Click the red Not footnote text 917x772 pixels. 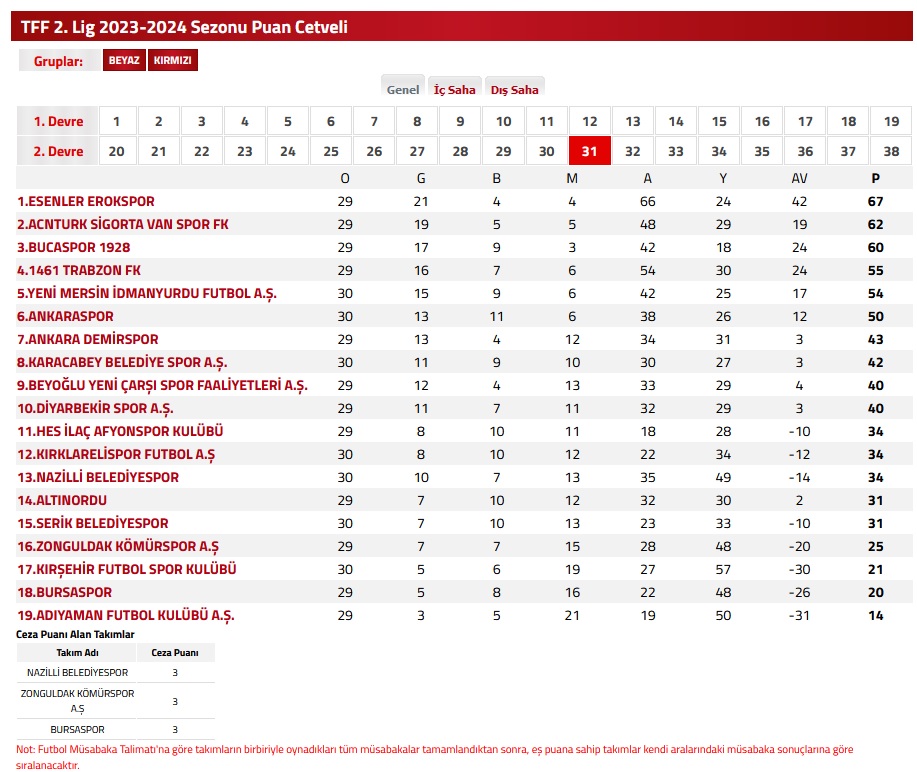(435, 757)
